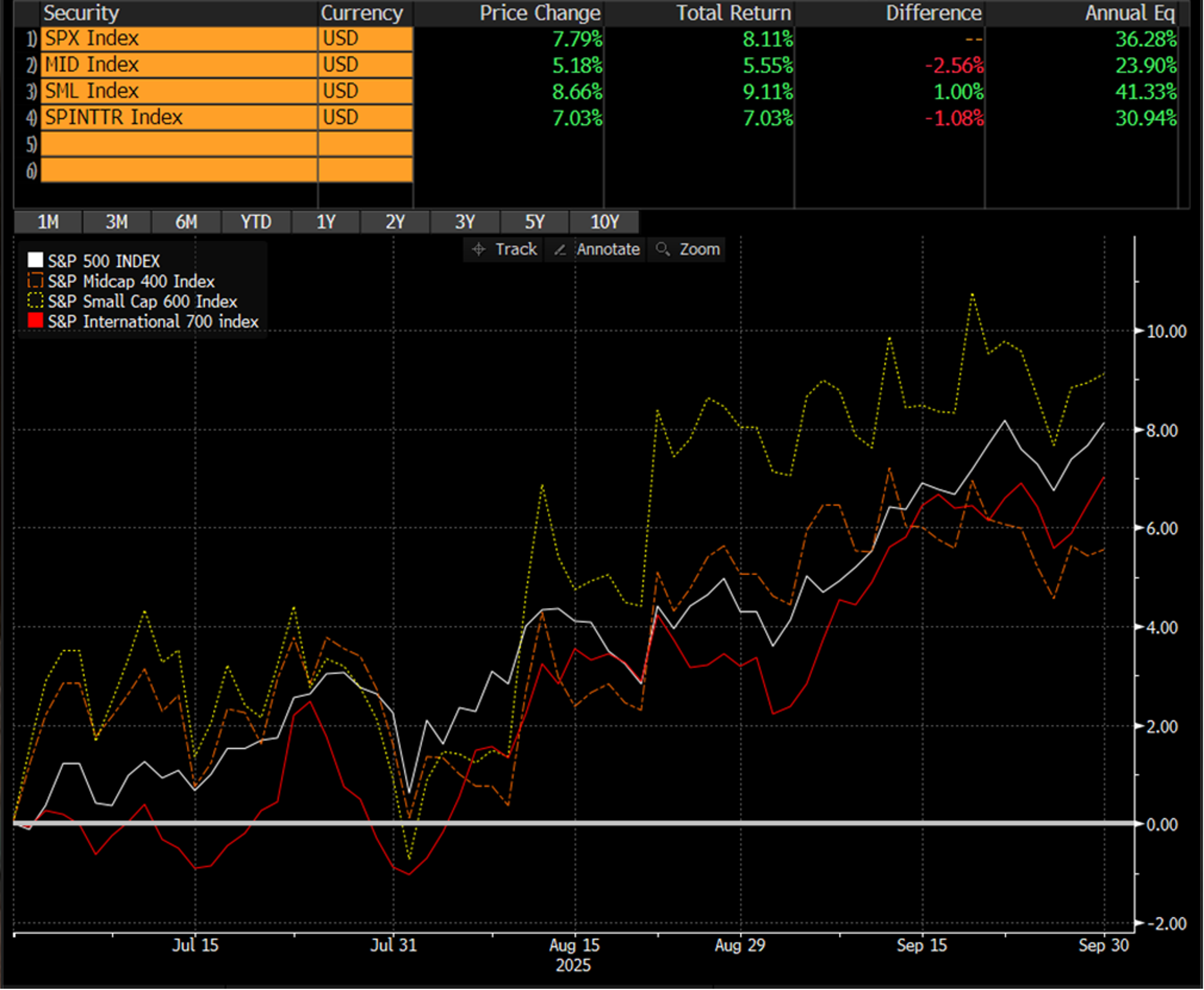Sort by Price Change column header

click(540, 13)
